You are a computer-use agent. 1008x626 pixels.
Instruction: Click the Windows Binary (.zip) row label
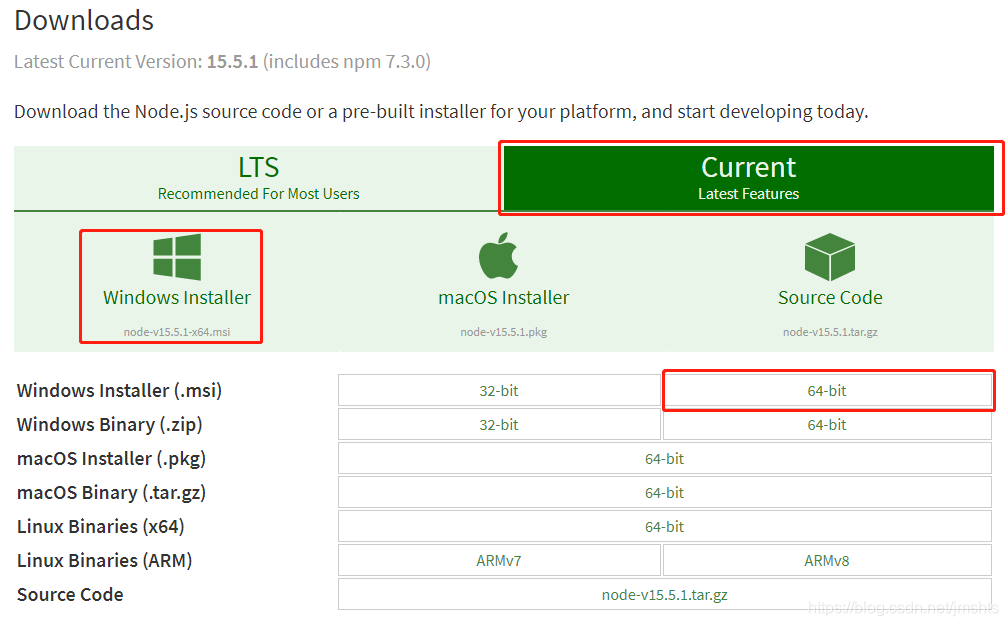click(x=110, y=425)
